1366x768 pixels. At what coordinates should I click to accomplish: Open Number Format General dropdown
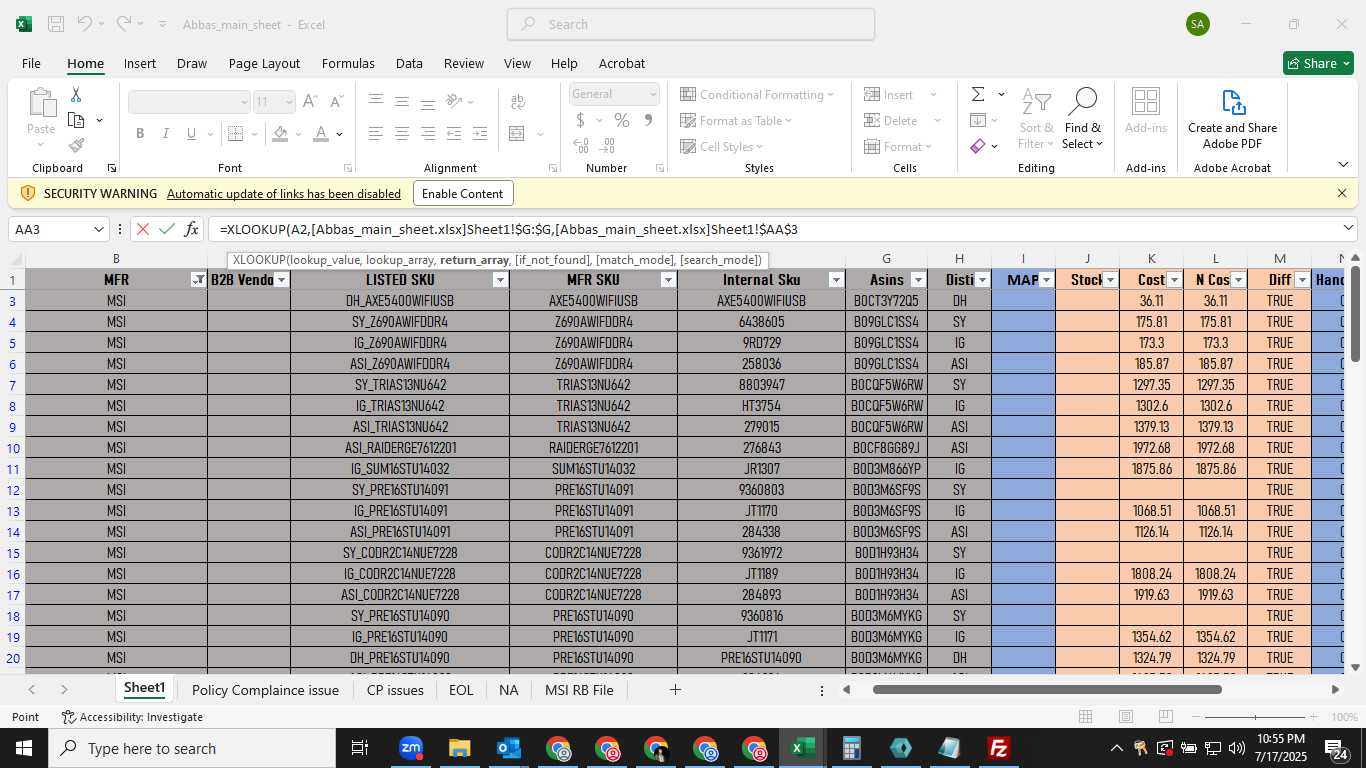click(653, 94)
